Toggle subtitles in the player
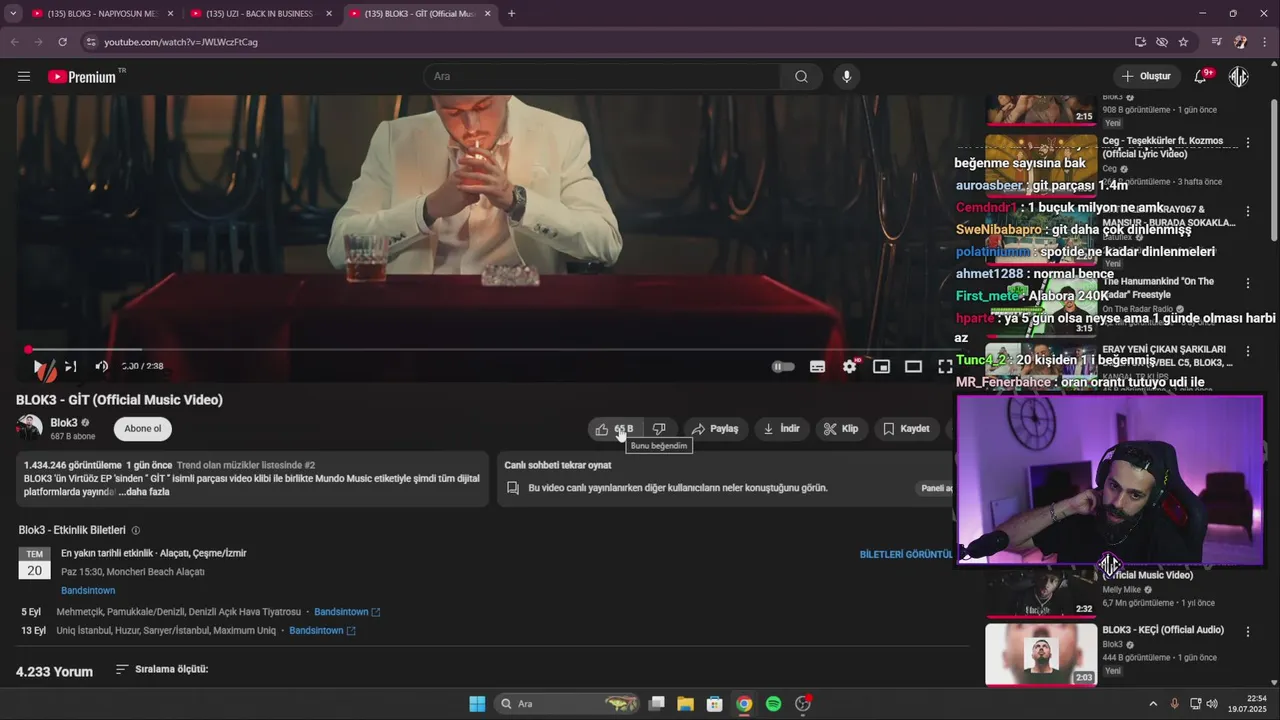 (817, 367)
